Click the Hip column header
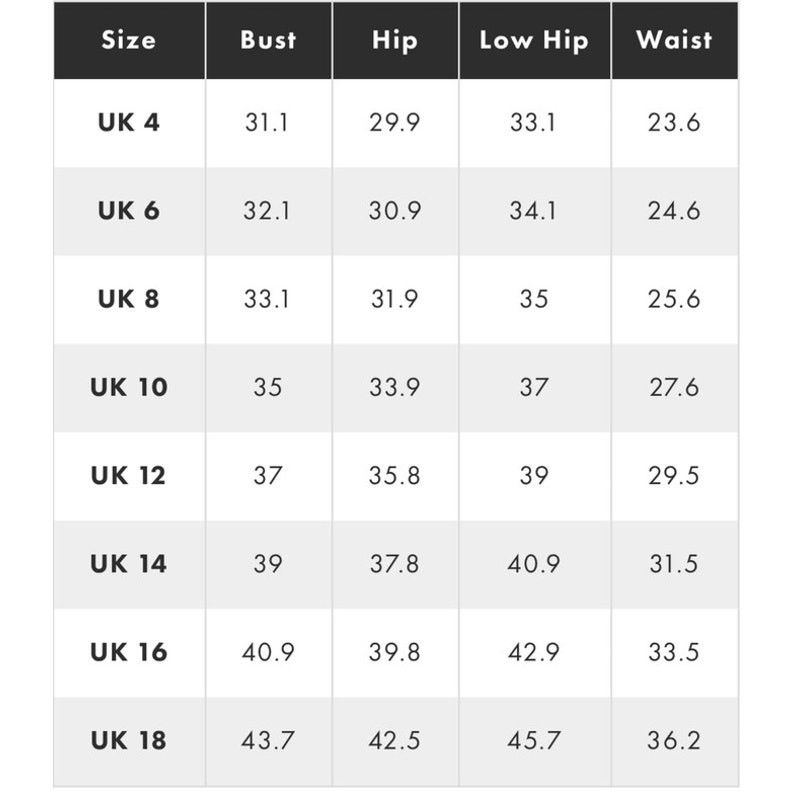Screen dimensions: 800x800 tap(395, 40)
